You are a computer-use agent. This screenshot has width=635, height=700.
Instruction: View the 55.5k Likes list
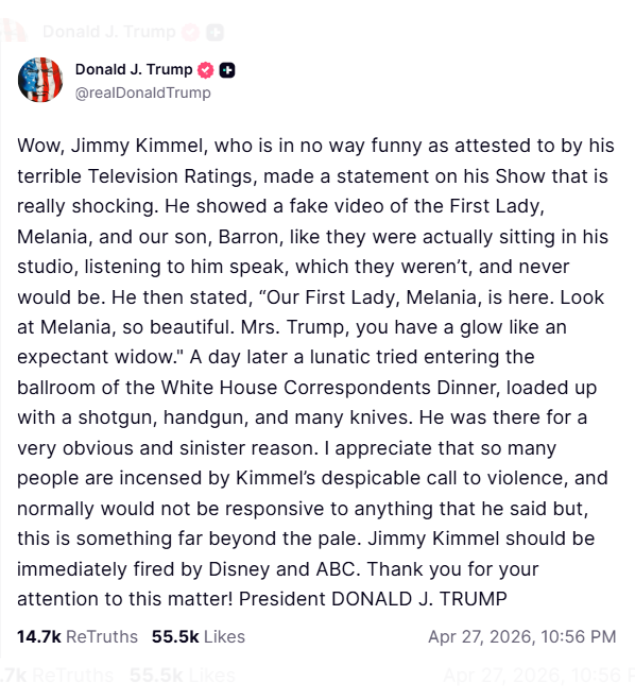coord(198,636)
